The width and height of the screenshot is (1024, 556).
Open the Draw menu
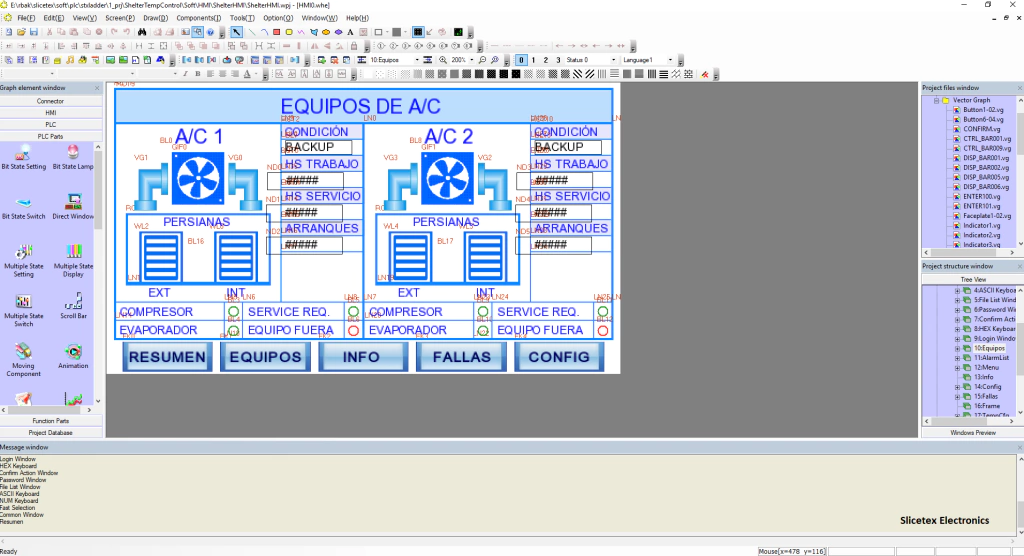[155, 18]
